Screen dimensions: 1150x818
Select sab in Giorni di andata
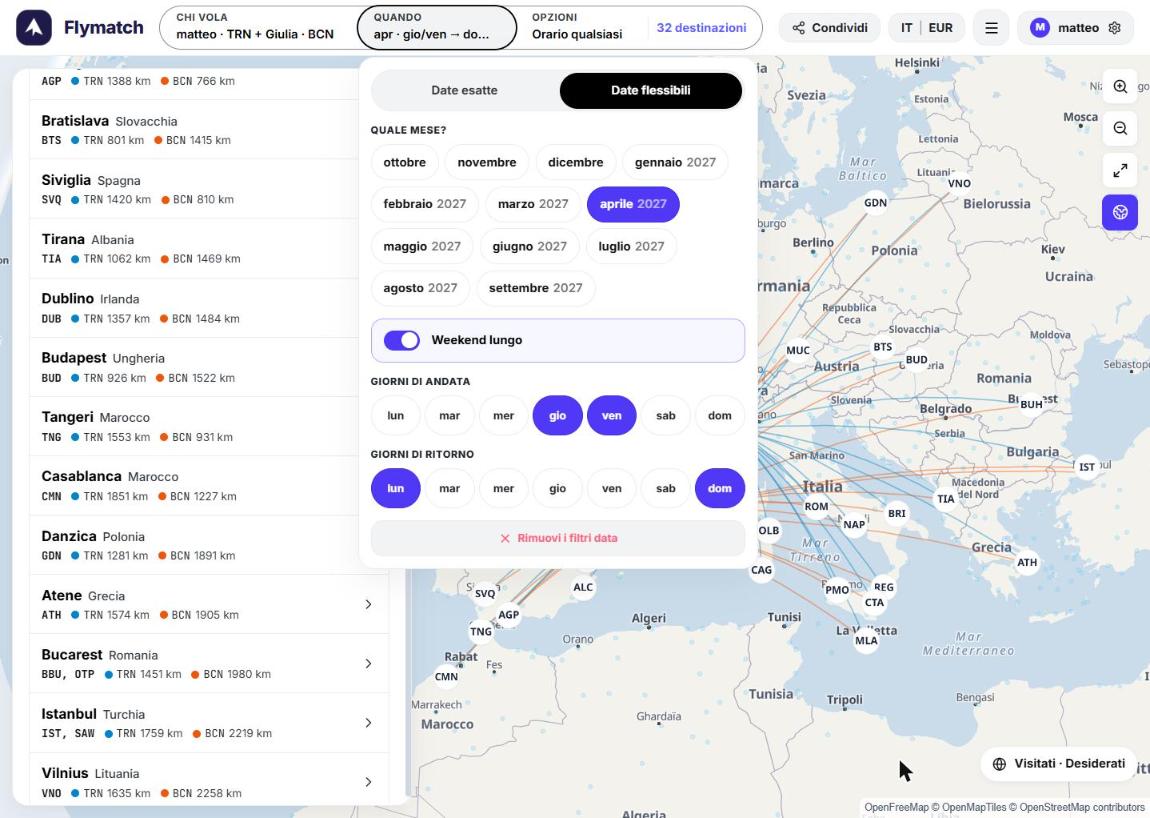click(665, 415)
